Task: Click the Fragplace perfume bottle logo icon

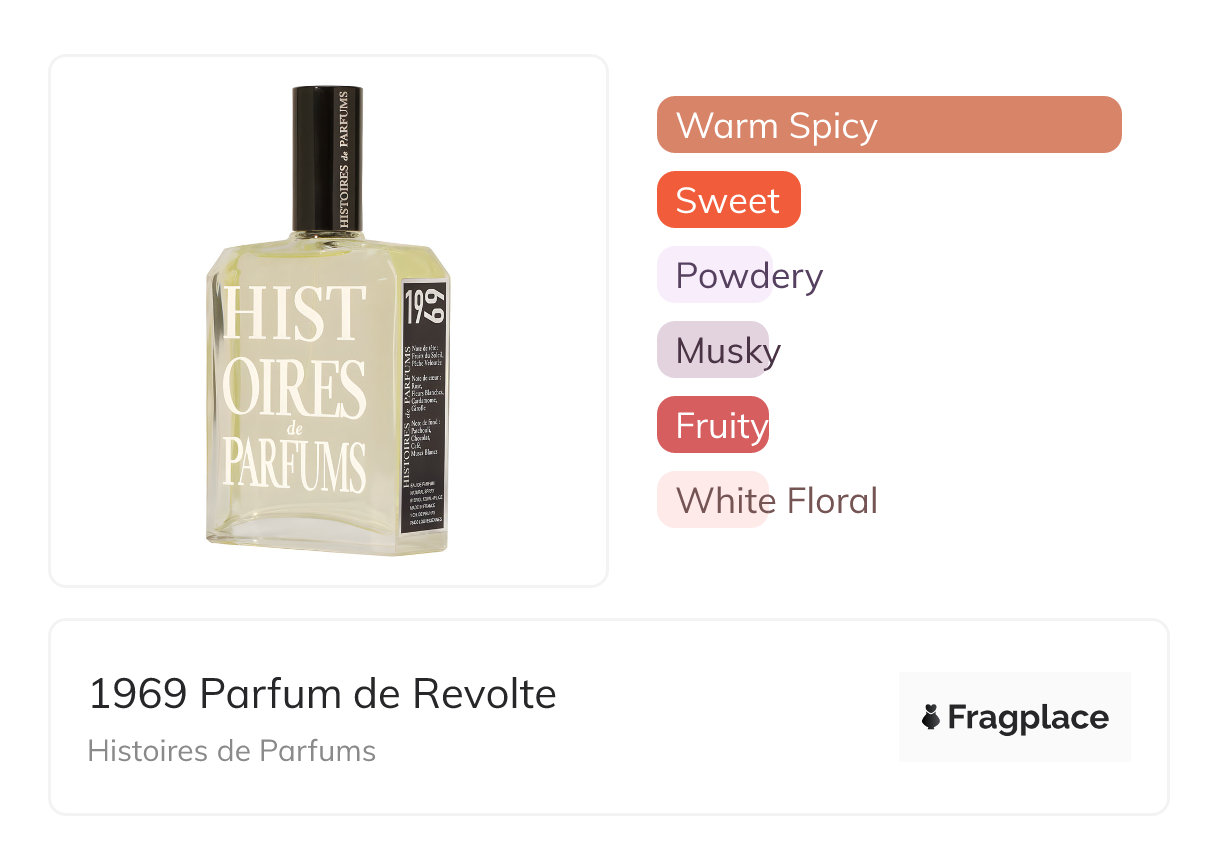Action: [x=931, y=717]
